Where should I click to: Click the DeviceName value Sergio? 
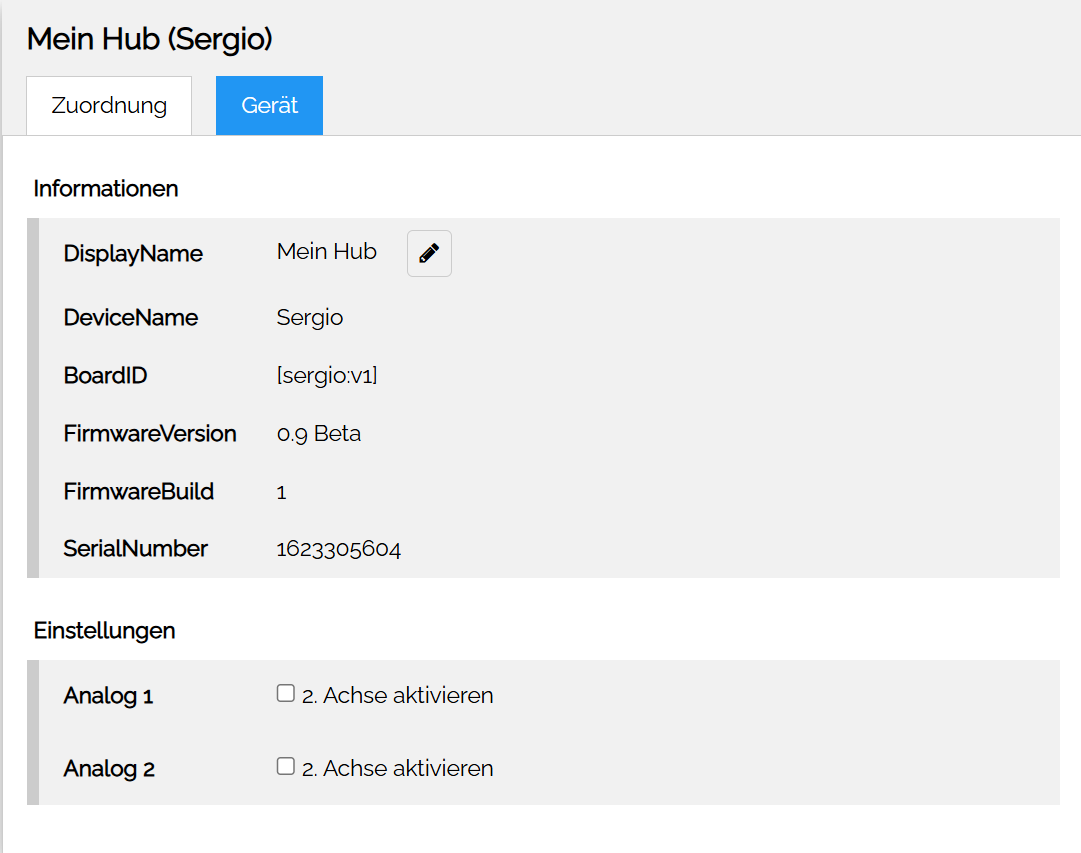(x=309, y=317)
